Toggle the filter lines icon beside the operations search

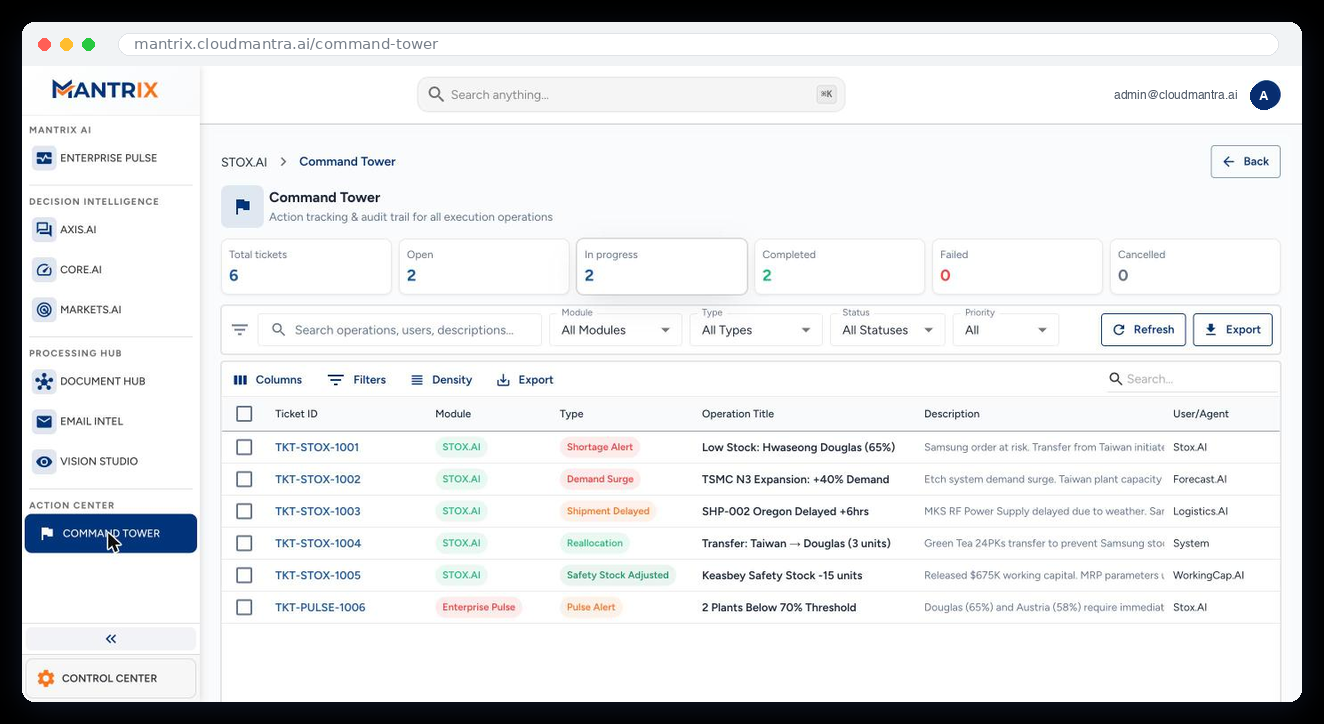coord(240,330)
